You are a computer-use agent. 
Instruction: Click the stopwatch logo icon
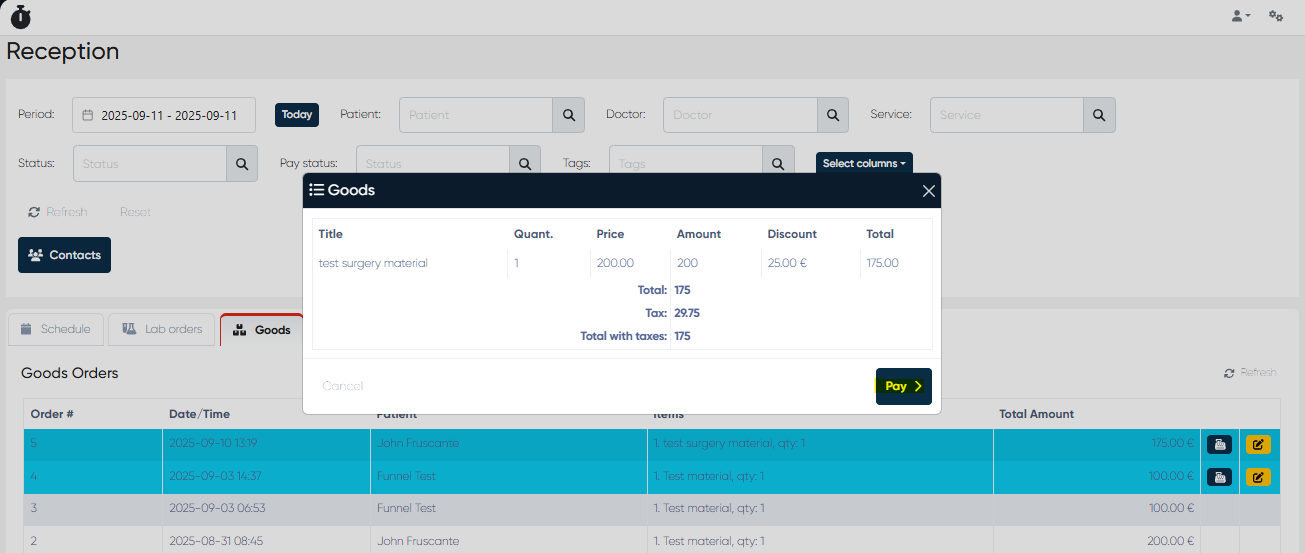point(20,16)
